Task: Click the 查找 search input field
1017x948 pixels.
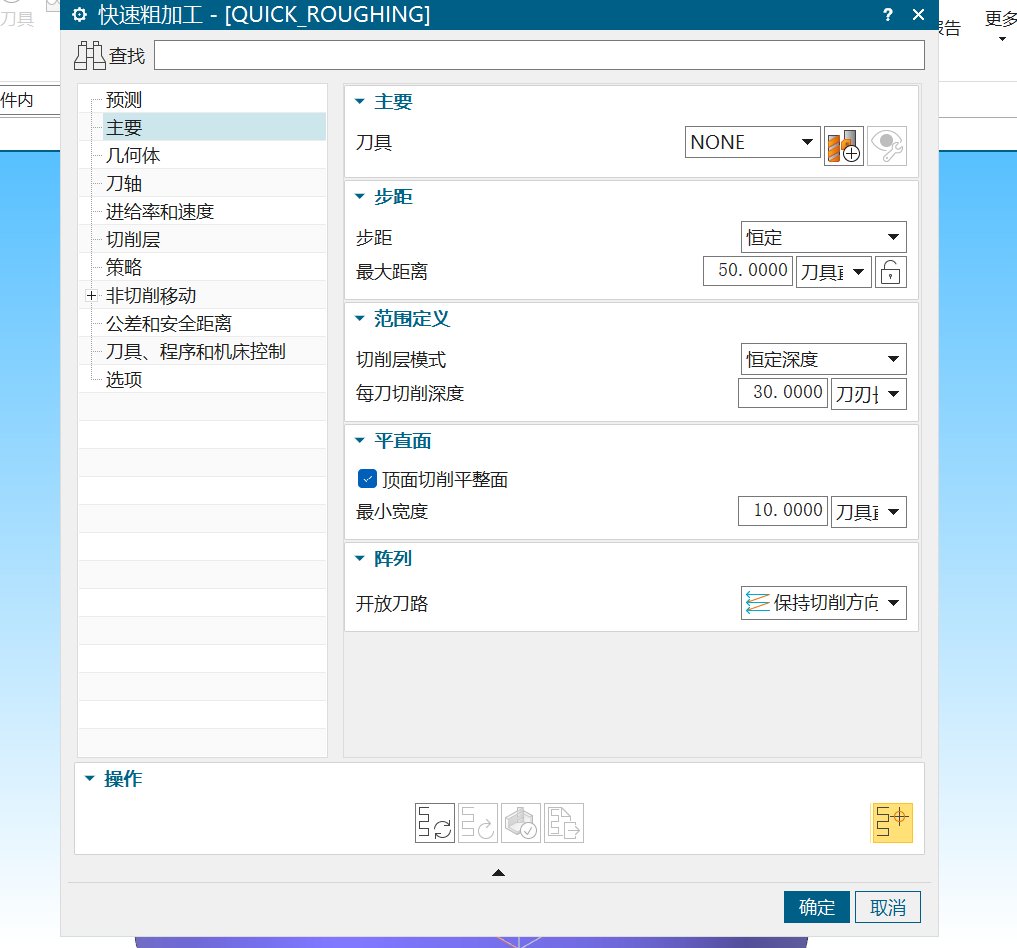Action: pyautogui.click(x=539, y=55)
